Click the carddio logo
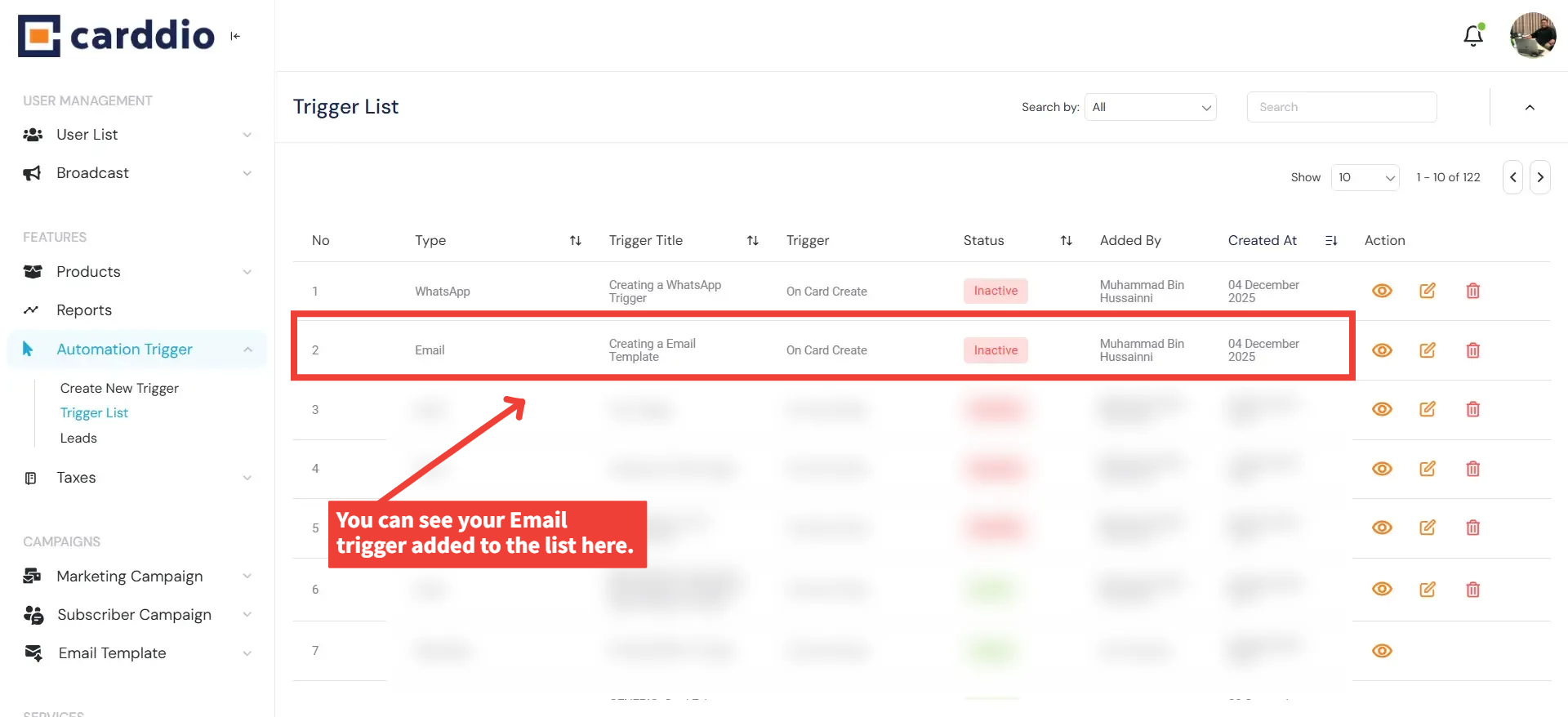The image size is (1568, 717). pyautogui.click(x=116, y=36)
